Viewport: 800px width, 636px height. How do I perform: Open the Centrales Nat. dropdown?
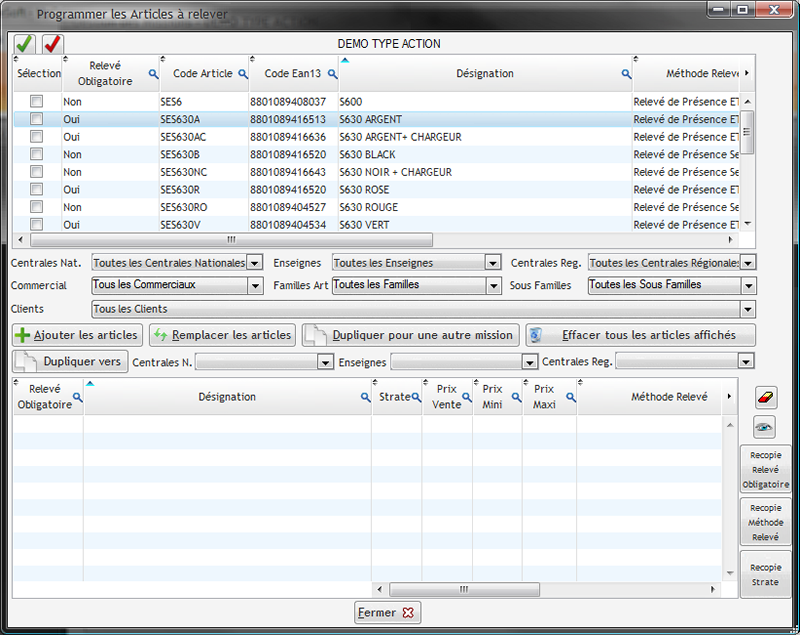255,263
